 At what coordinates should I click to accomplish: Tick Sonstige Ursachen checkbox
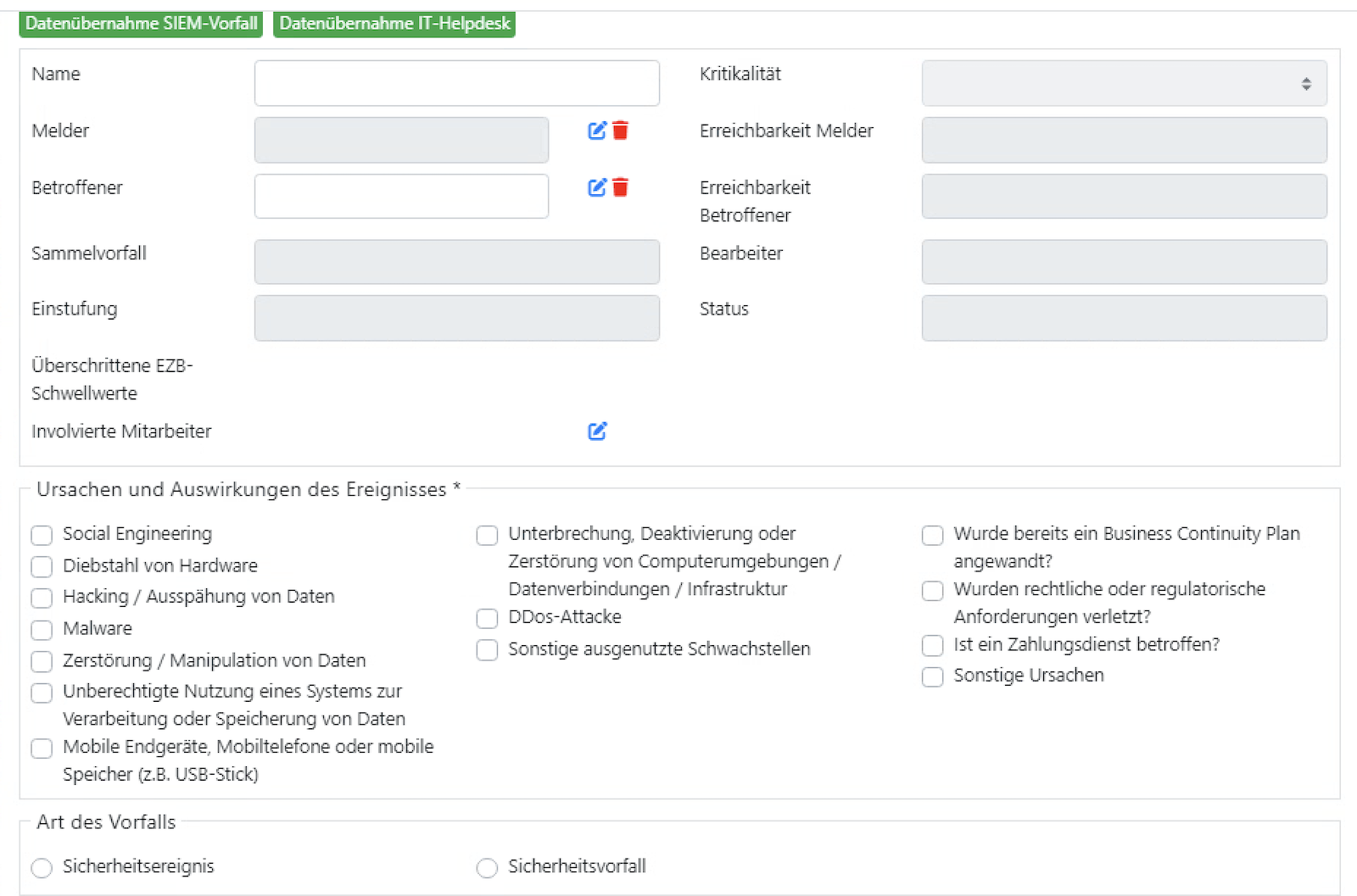click(933, 676)
